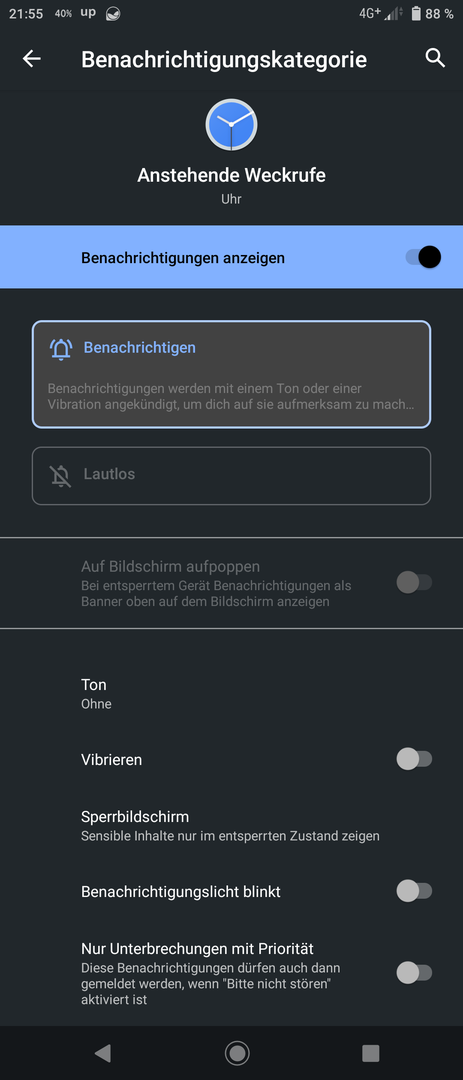This screenshot has width=463, height=1080.
Task: Tap the blue Clock app icon
Action: (x=232, y=125)
